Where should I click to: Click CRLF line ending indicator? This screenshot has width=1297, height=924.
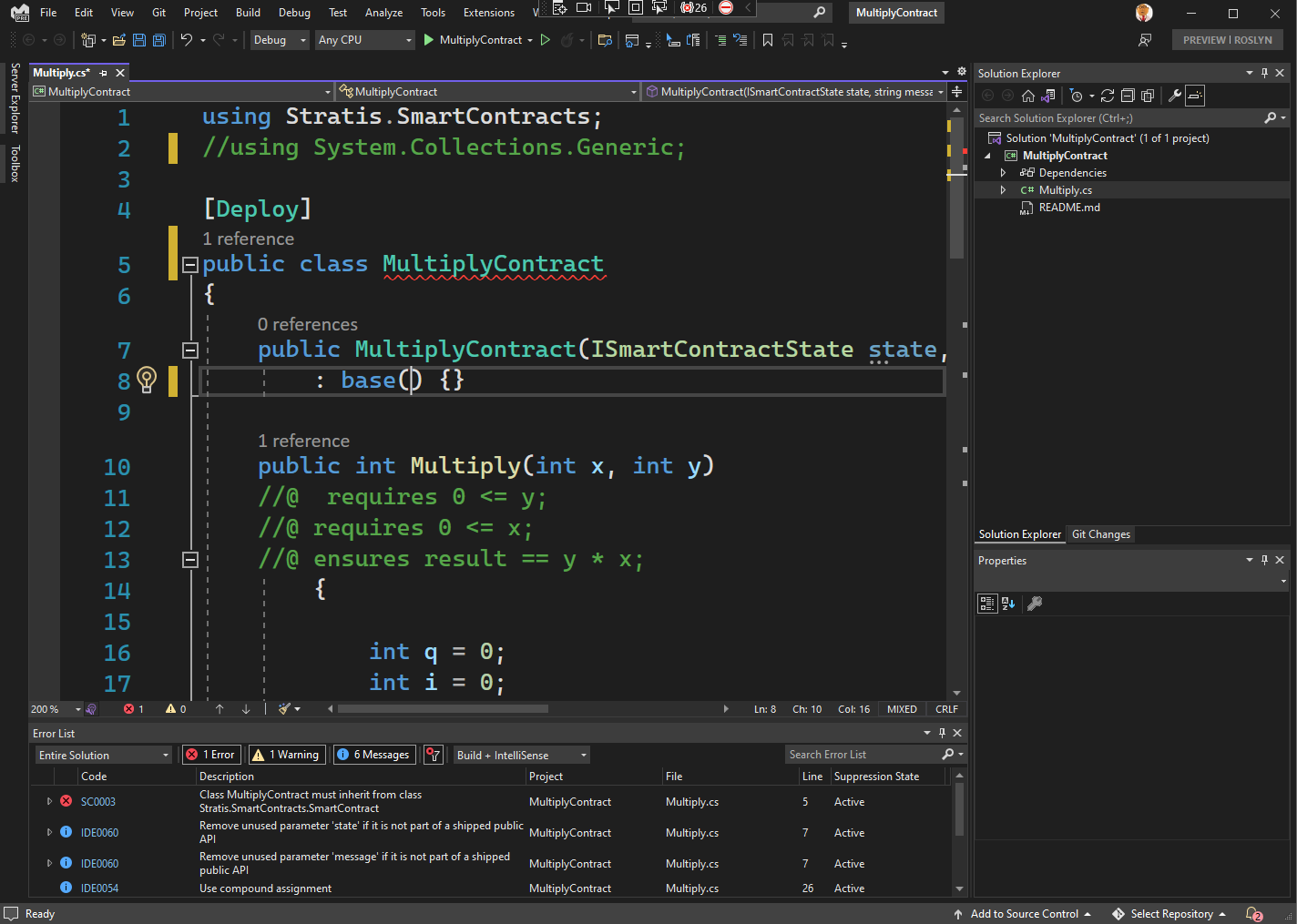[946, 709]
